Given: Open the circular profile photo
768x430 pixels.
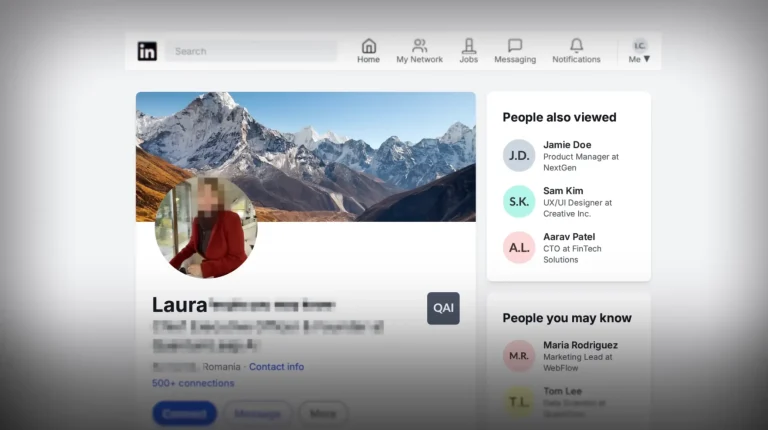Looking at the screenshot, I should pos(206,228).
